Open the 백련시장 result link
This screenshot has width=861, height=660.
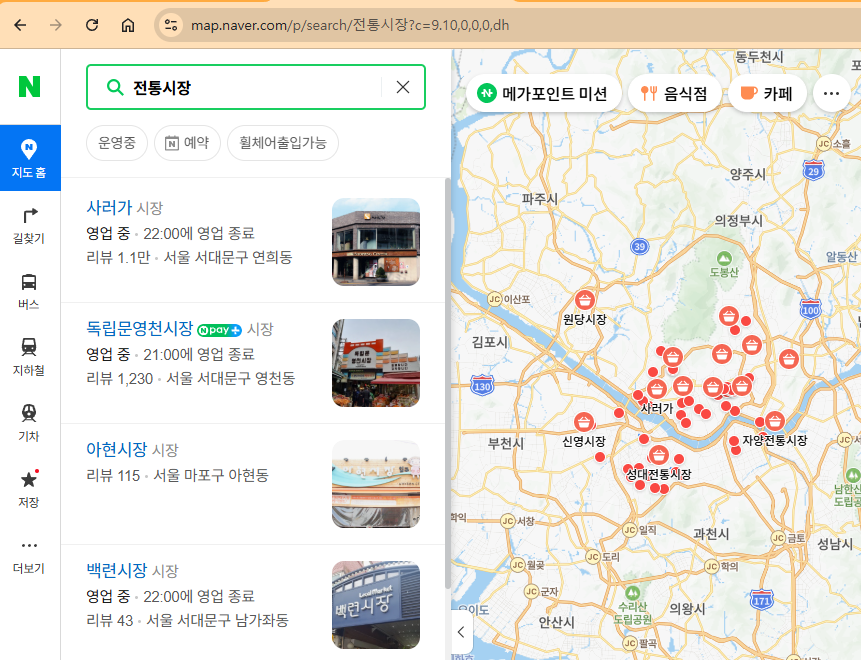tap(116, 570)
